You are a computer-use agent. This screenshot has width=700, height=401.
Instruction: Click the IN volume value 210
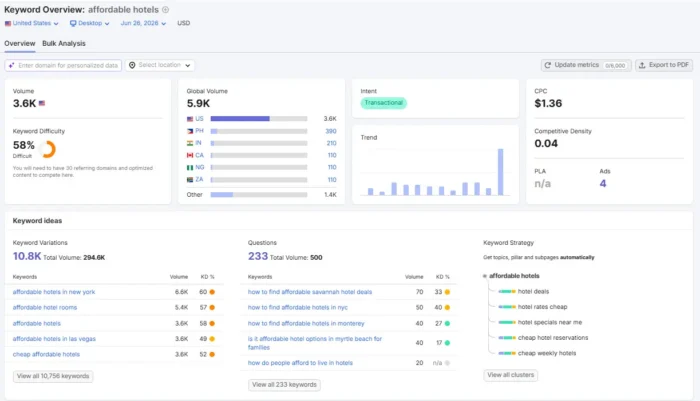point(331,143)
